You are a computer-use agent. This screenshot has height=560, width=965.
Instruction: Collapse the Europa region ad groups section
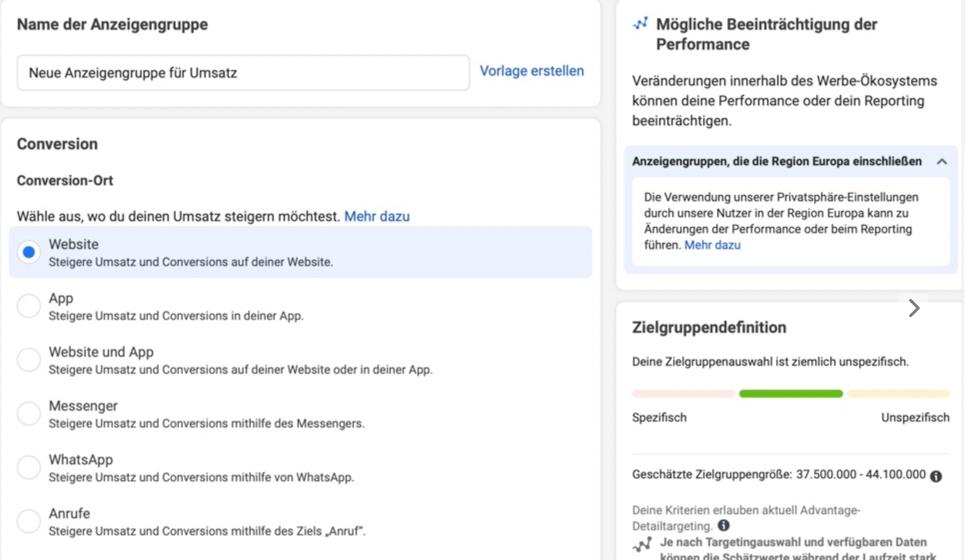tap(942, 162)
